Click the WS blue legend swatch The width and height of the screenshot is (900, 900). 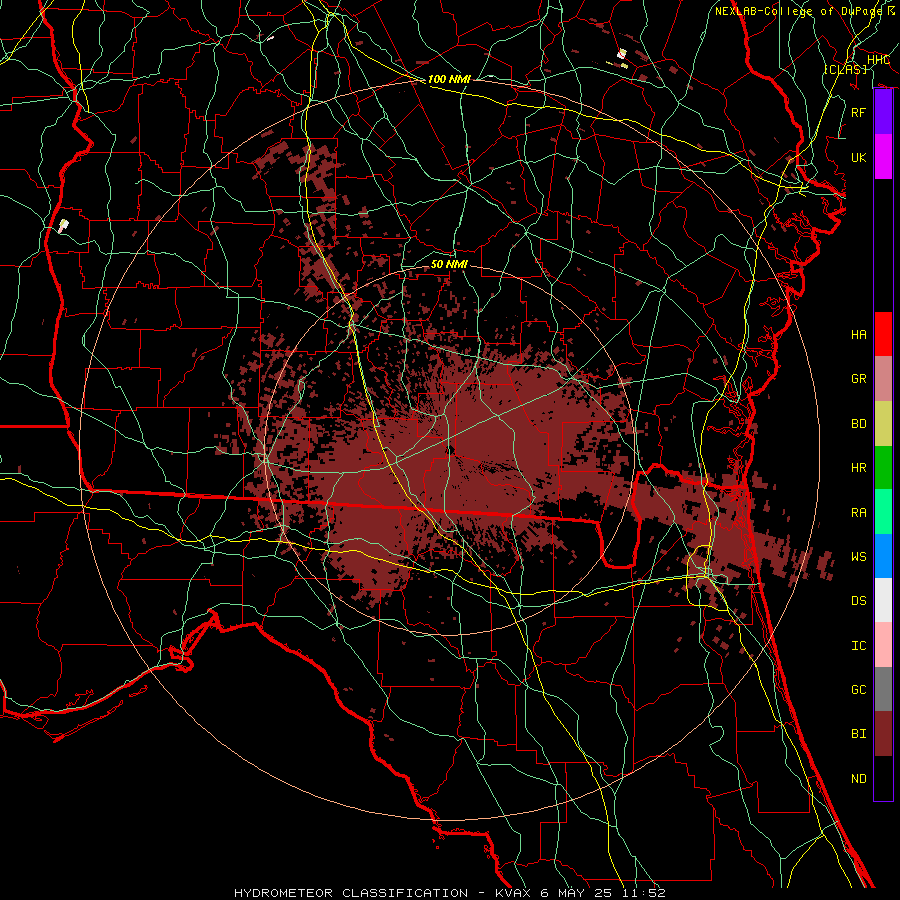(883, 556)
